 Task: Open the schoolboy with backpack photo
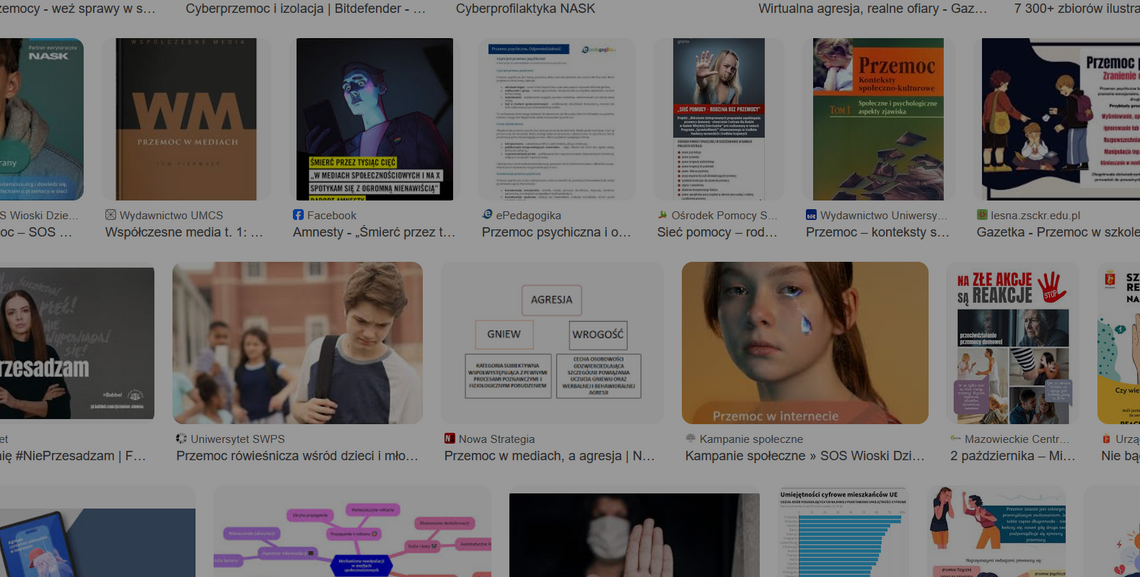click(297, 343)
